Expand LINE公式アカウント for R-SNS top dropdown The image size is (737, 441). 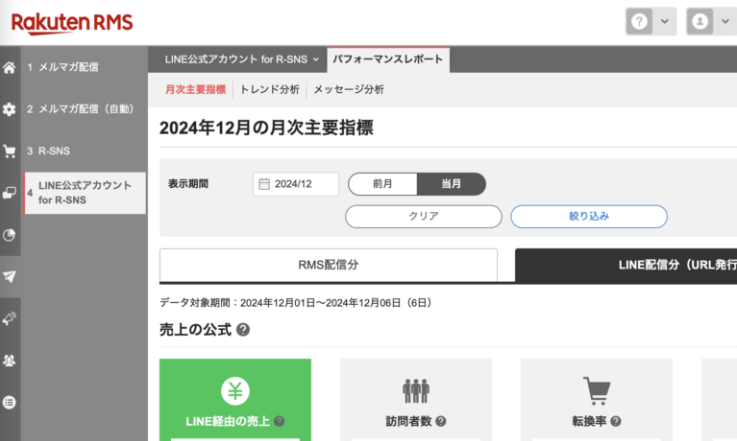(242, 59)
